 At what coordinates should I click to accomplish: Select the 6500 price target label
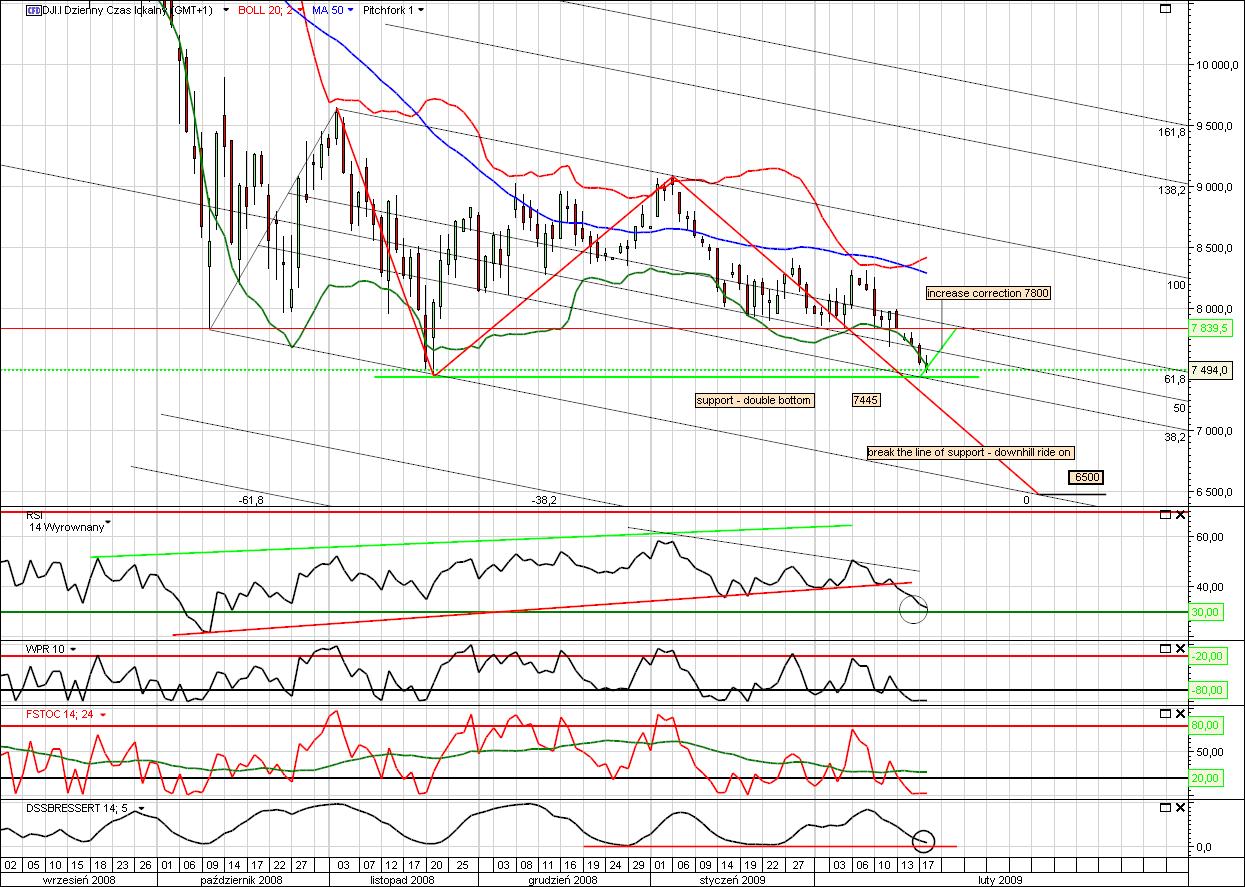[x=1086, y=478]
